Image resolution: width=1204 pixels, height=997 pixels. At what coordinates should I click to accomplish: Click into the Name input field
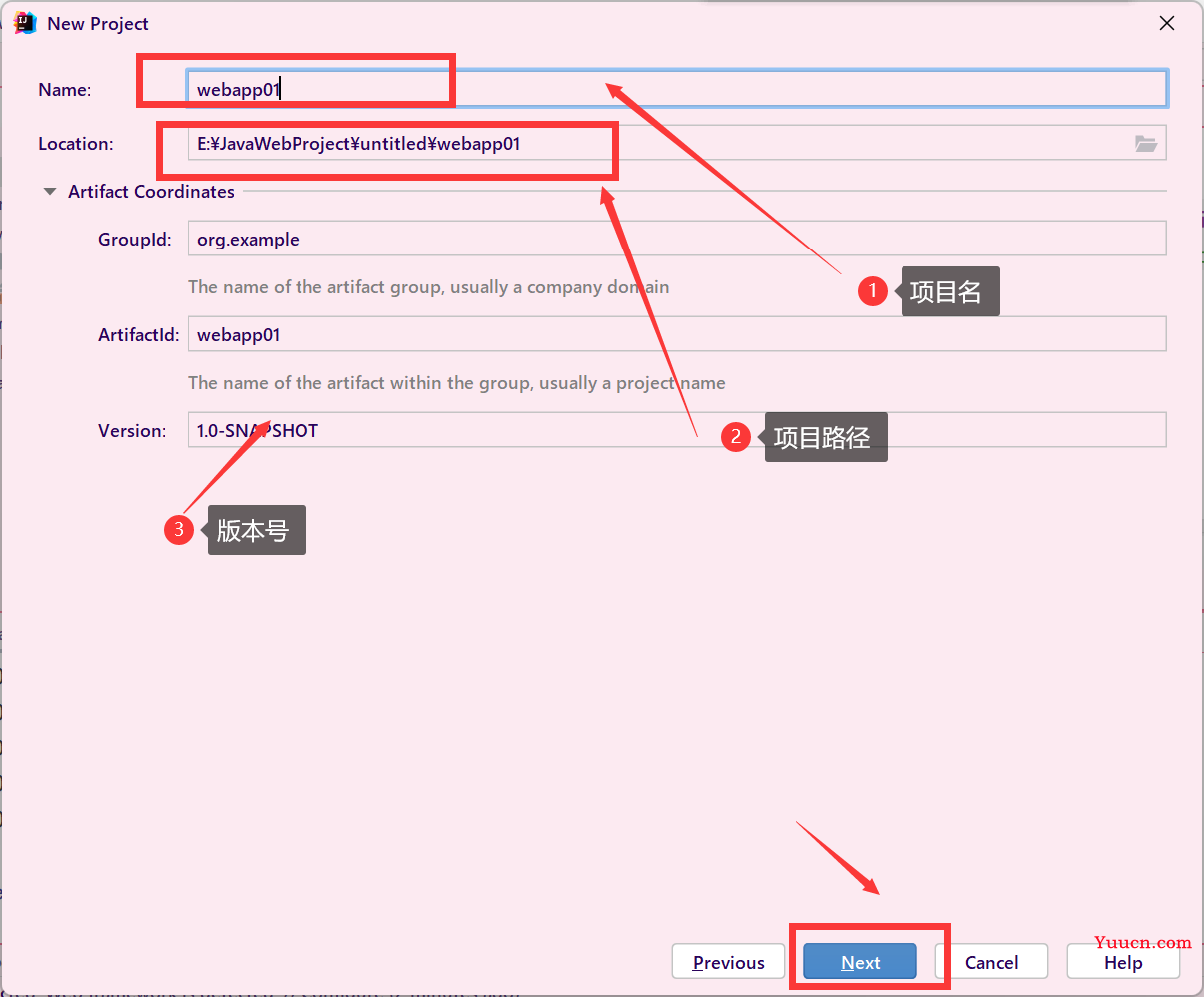click(x=677, y=89)
